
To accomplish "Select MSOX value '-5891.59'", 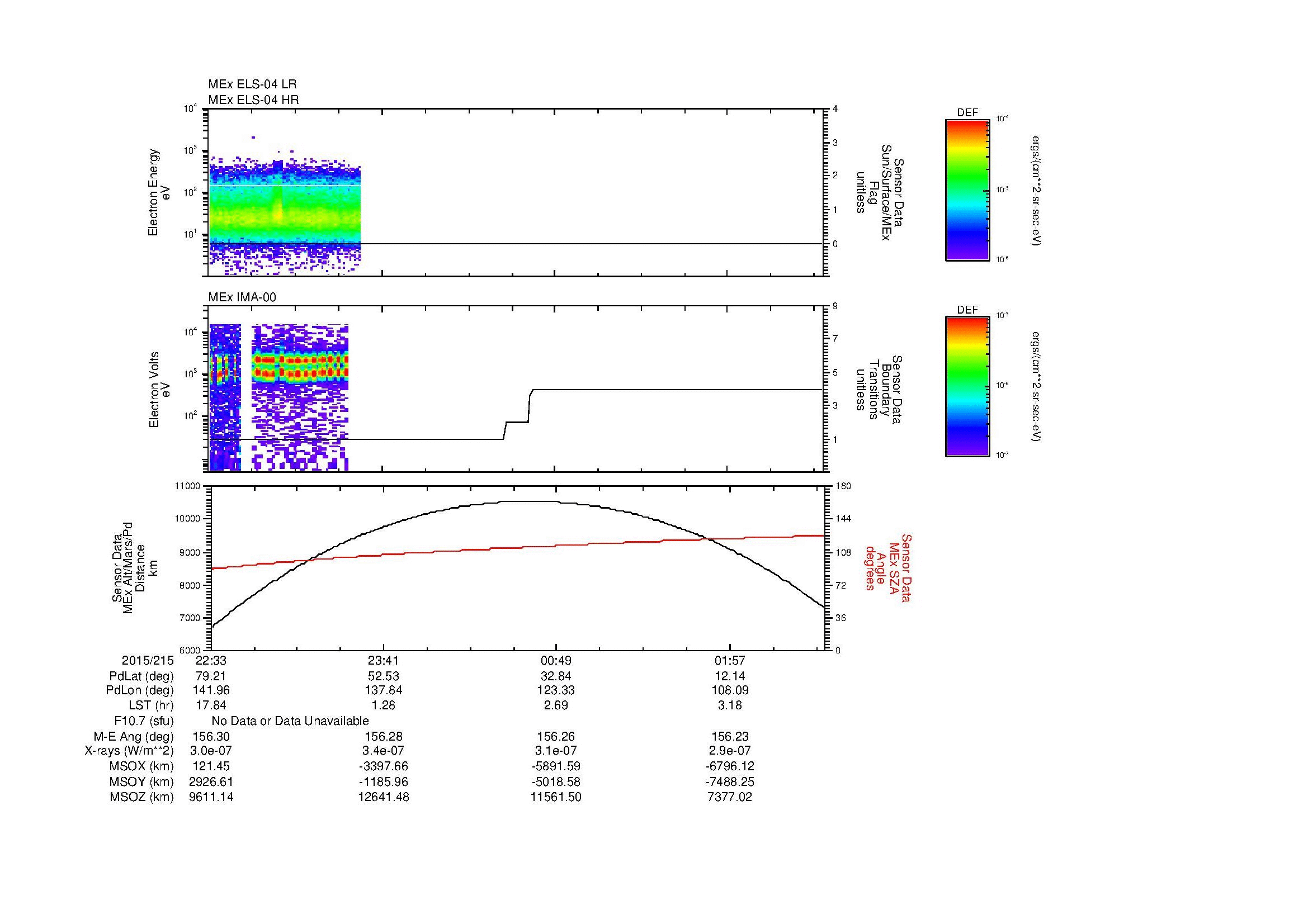I will (x=556, y=766).
